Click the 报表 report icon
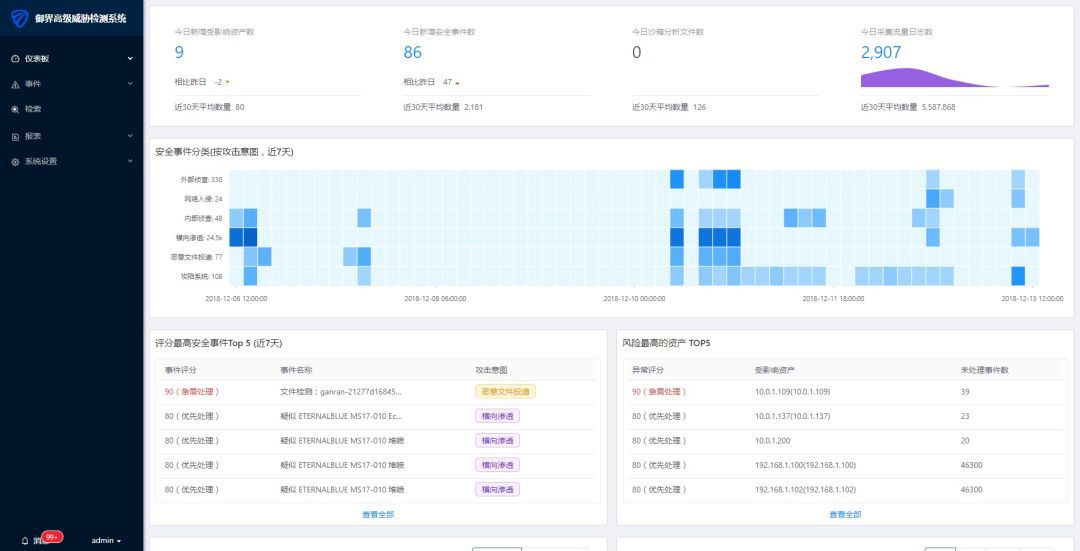This screenshot has width=1080, height=551. click(15, 136)
